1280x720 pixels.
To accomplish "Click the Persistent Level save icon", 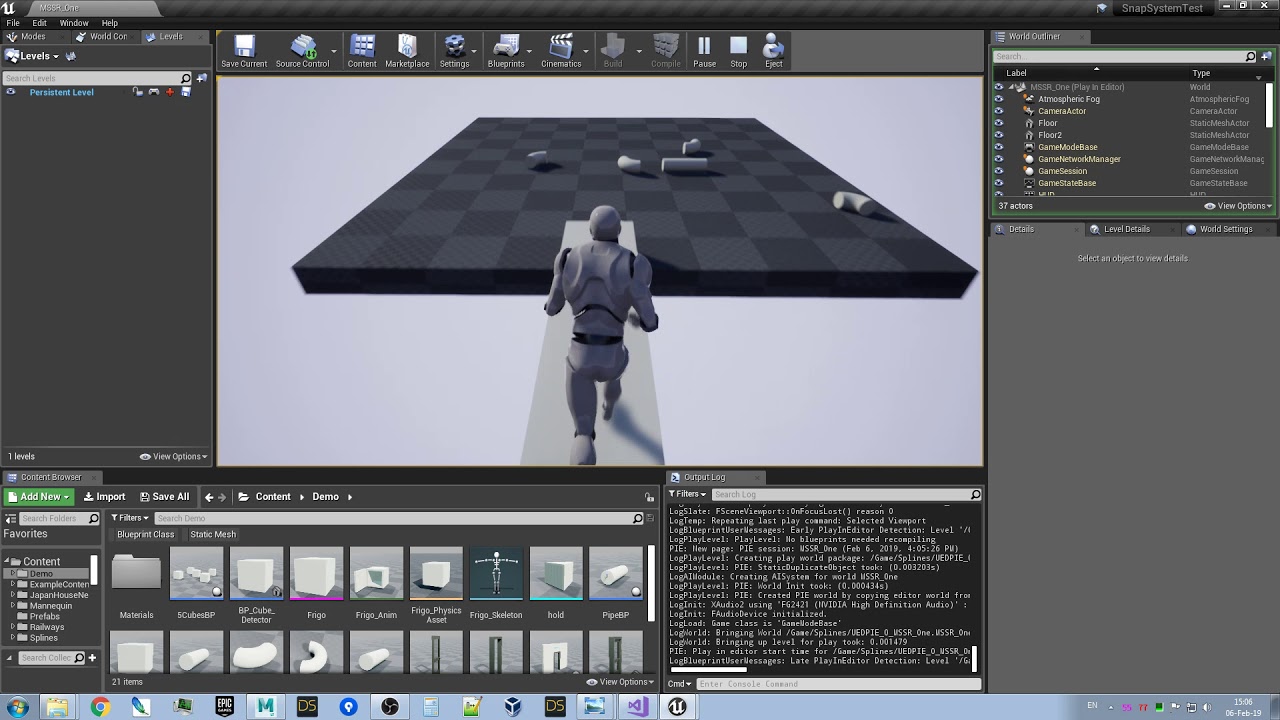I will [186, 92].
